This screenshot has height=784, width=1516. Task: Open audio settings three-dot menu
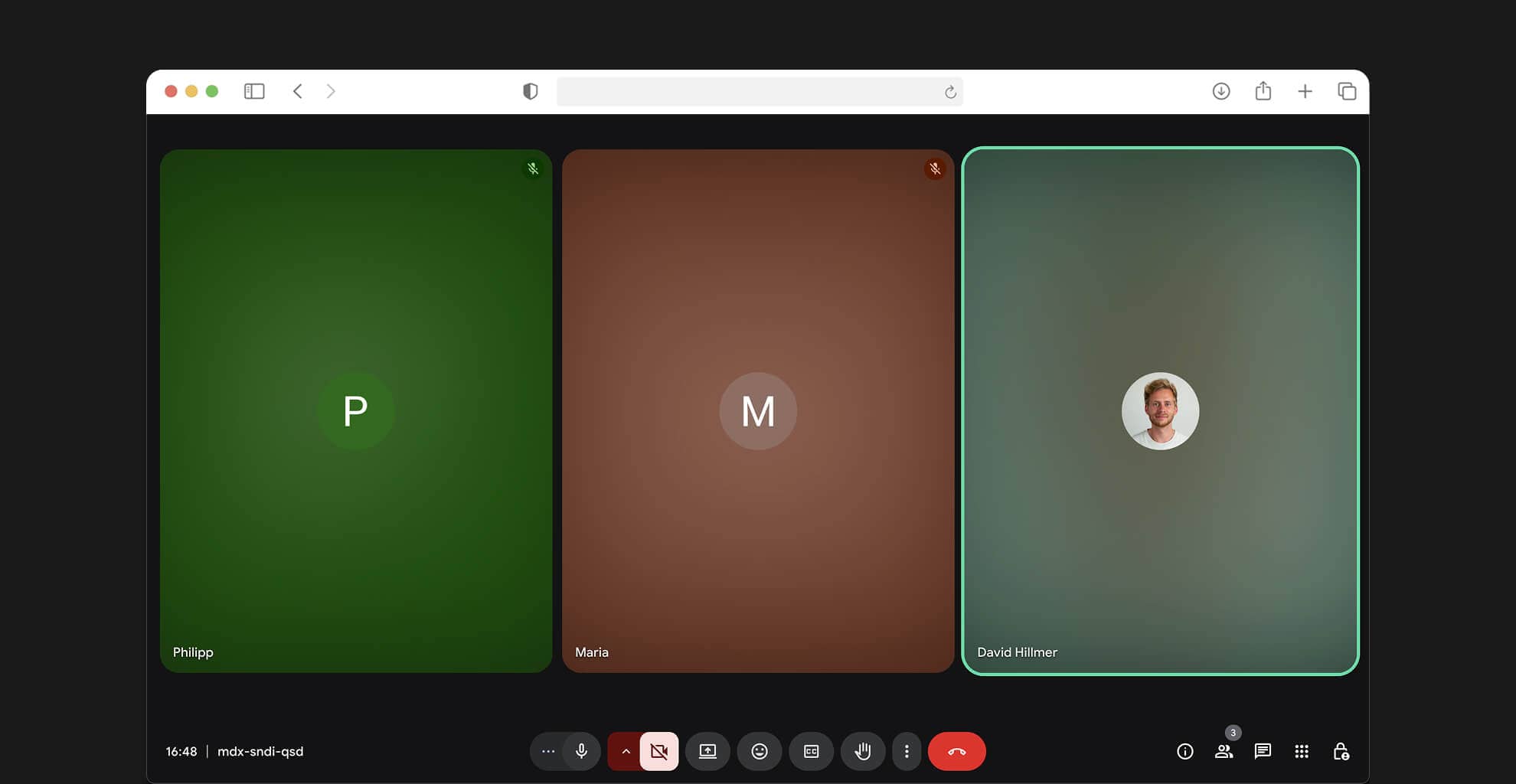tap(548, 751)
